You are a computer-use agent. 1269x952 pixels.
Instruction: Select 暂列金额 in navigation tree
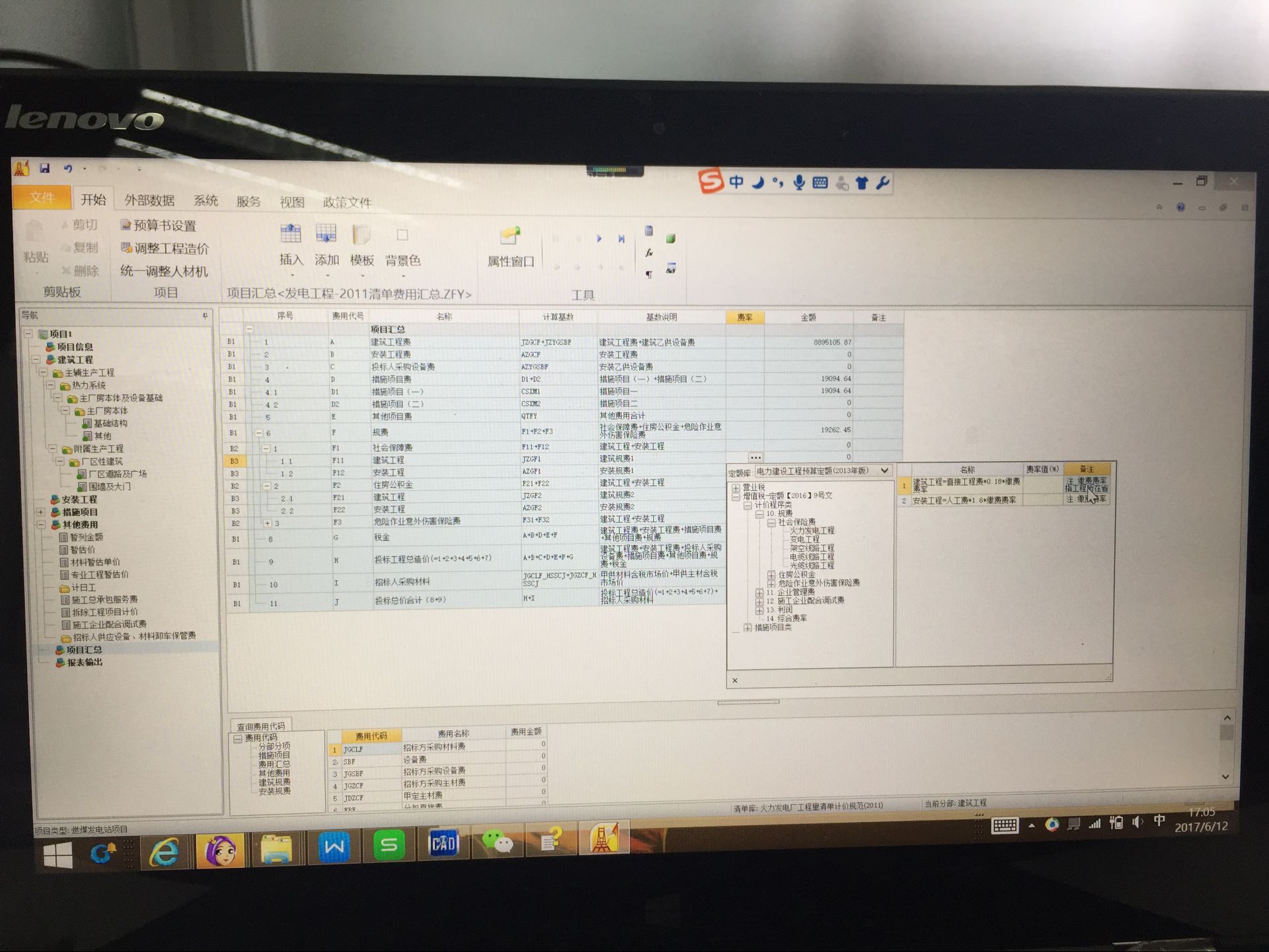(x=87, y=537)
